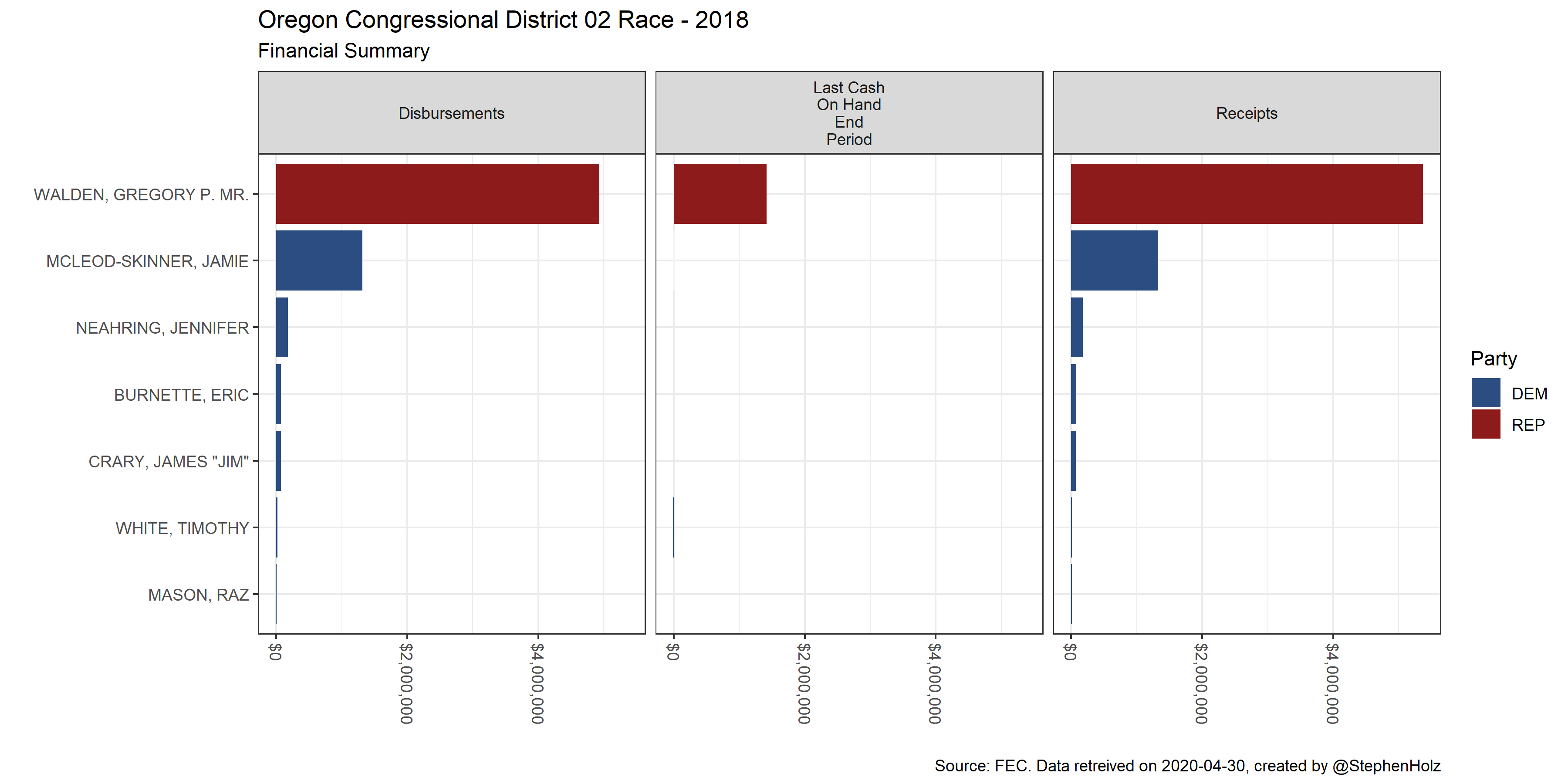Click the MCLEOD-SKINNER, JAMIE axis label

click(x=147, y=262)
